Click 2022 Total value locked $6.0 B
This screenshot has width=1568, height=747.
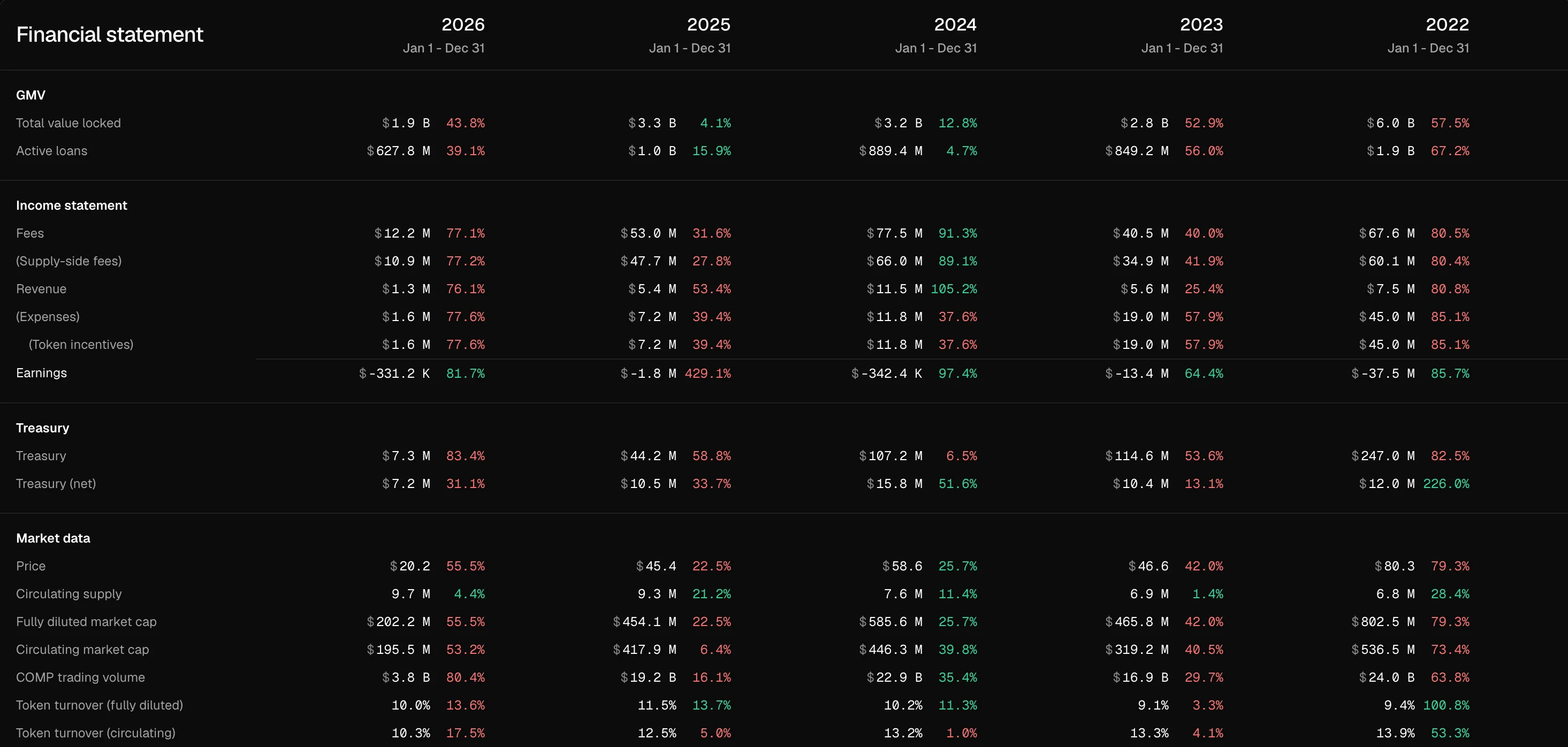click(x=1390, y=123)
